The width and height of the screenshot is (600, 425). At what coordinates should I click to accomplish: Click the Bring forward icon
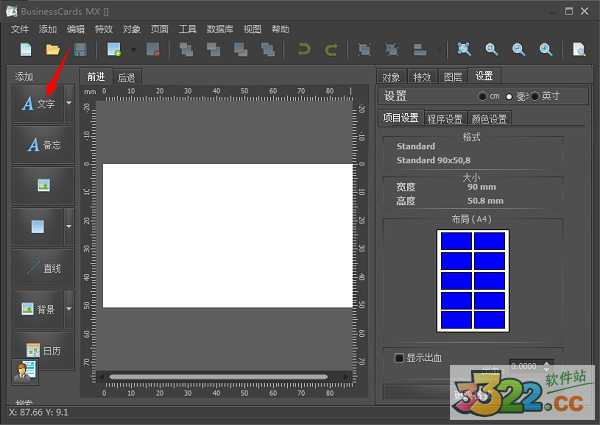click(x=214, y=50)
